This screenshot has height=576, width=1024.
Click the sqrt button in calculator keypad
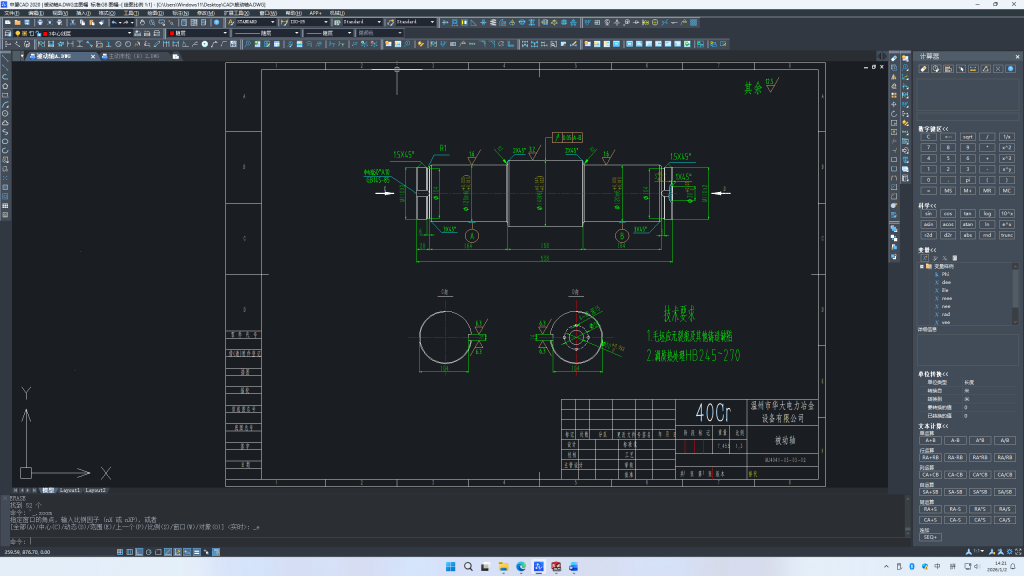(967, 137)
